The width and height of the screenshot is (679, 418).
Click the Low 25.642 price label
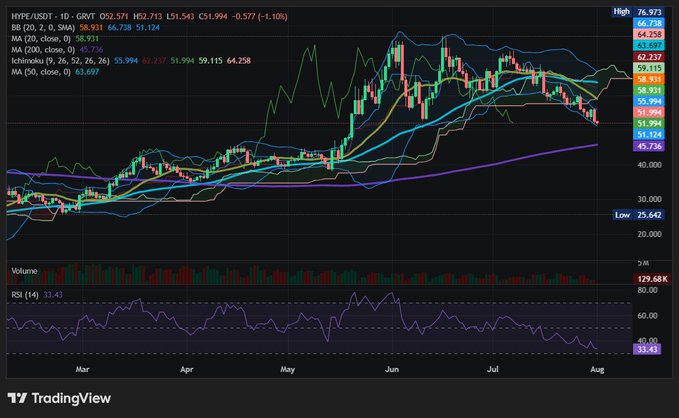pyautogui.click(x=638, y=215)
